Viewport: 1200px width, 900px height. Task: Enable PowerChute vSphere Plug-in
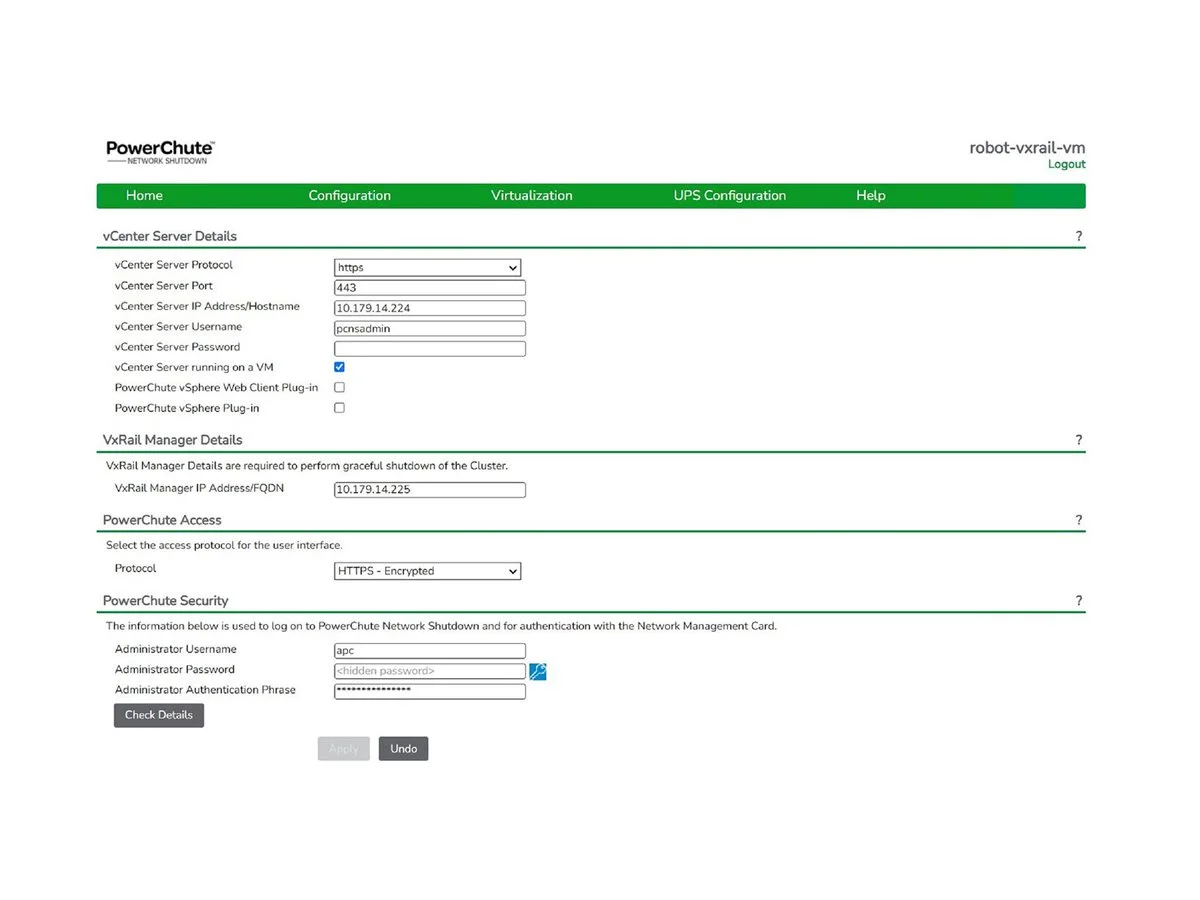coord(339,407)
